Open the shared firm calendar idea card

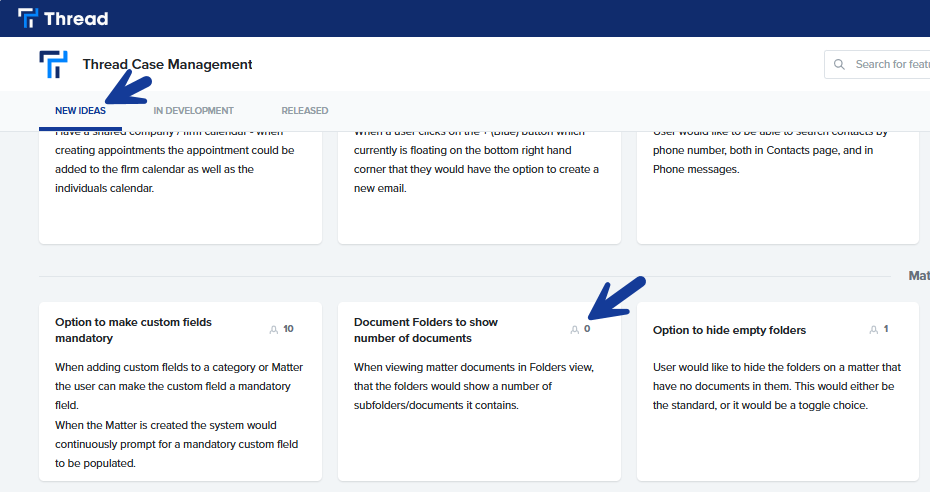click(180, 187)
